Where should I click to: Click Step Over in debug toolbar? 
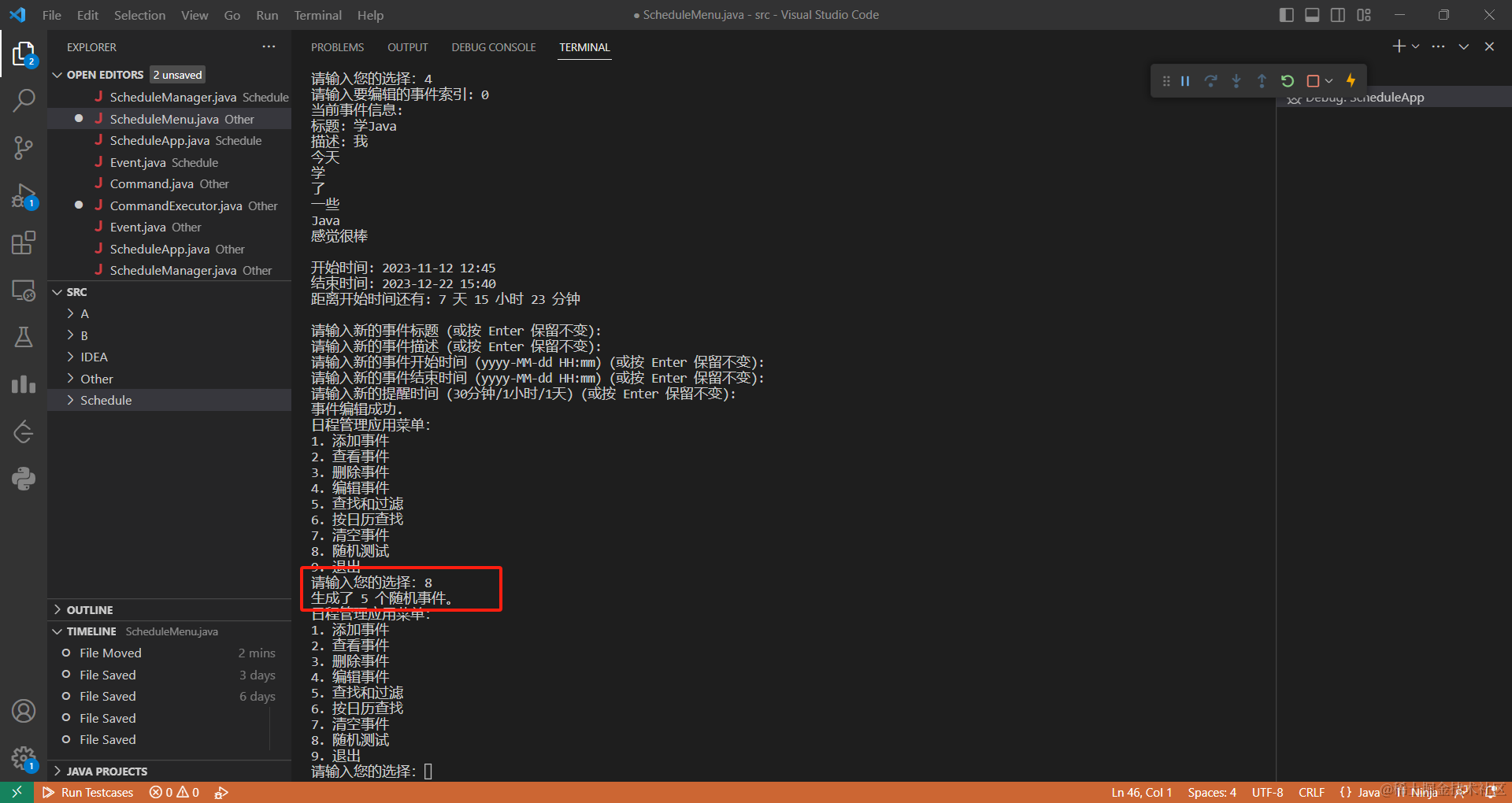(x=1211, y=81)
